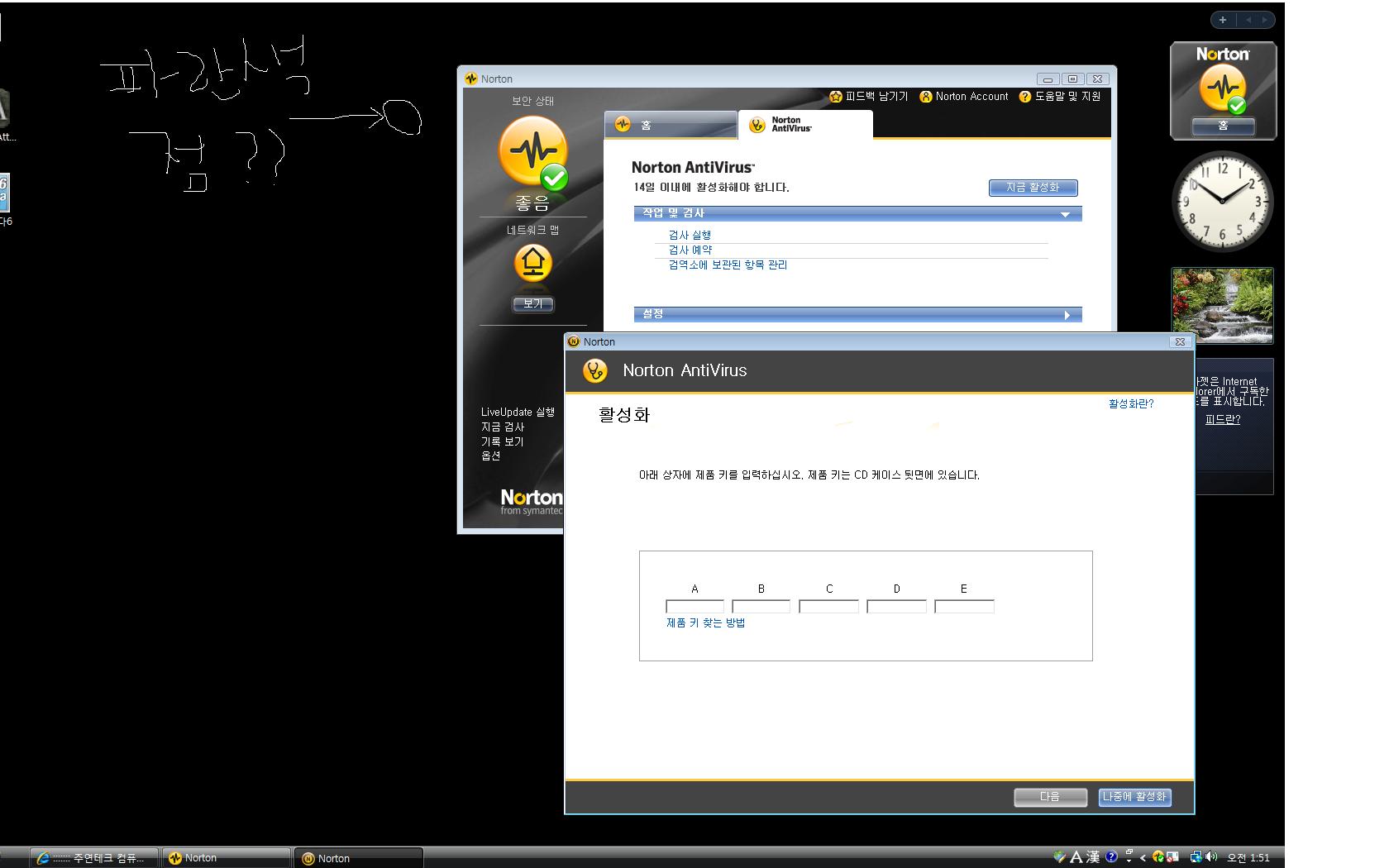Viewport: 1389px width, 868px height.
Task: Click the Norton AntiVirus stethoscope icon in activation header
Action: (595, 370)
